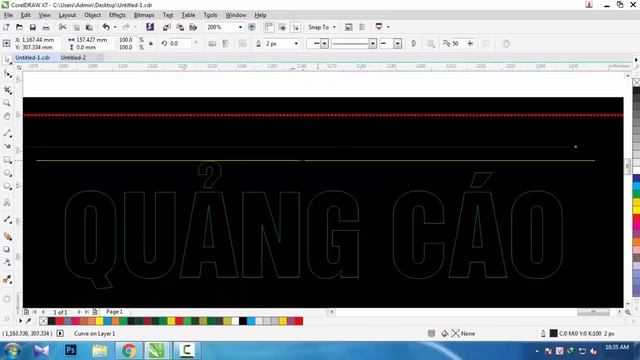640x360 pixels.
Task: Toggle lock ratio padlock
Action: (x=151, y=44)
